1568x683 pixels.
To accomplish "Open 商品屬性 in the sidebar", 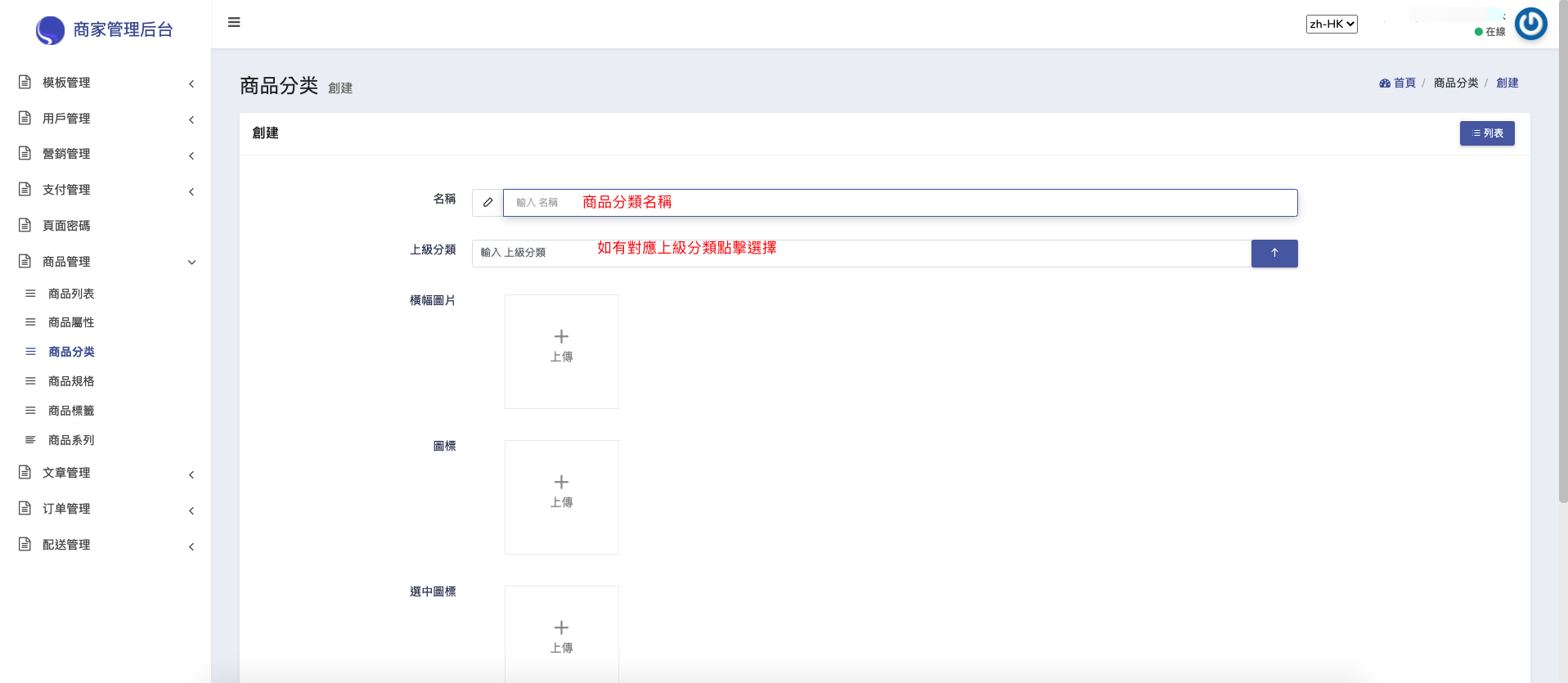I will click(x=71, y=323).
